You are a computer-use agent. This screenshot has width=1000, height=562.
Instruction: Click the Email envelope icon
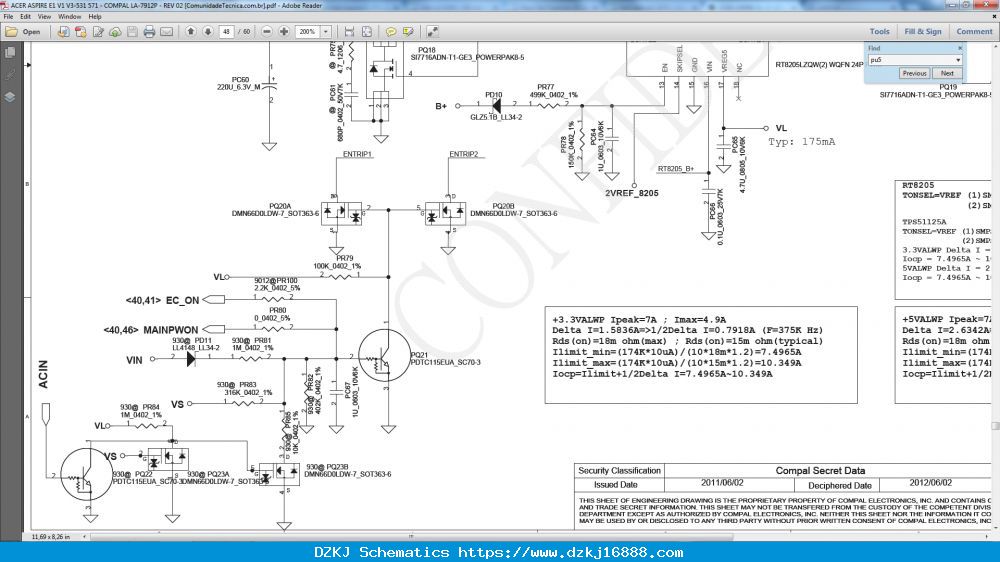click(166, 31)
